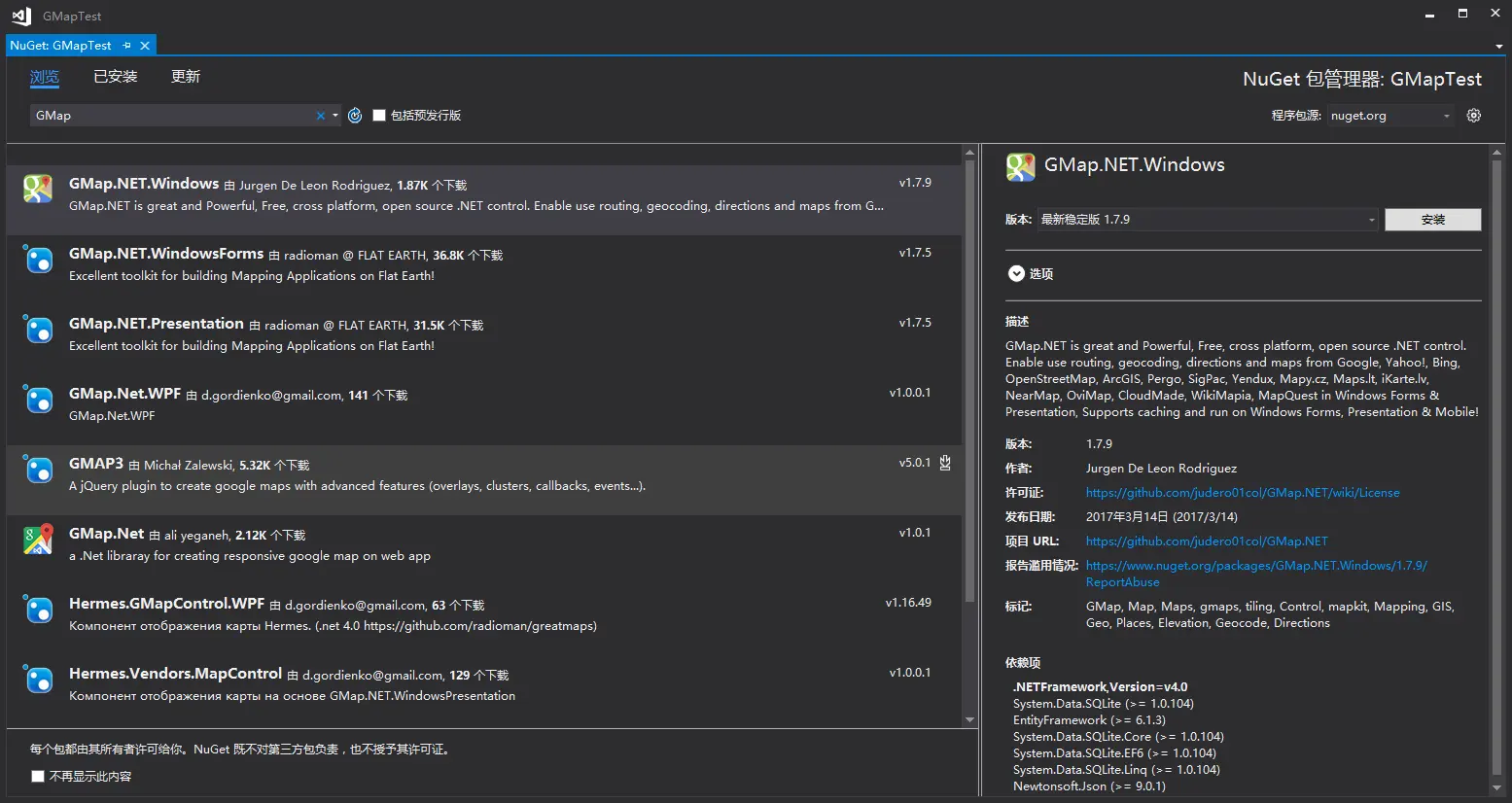Expand the options section chevron

coord(1016,274)
